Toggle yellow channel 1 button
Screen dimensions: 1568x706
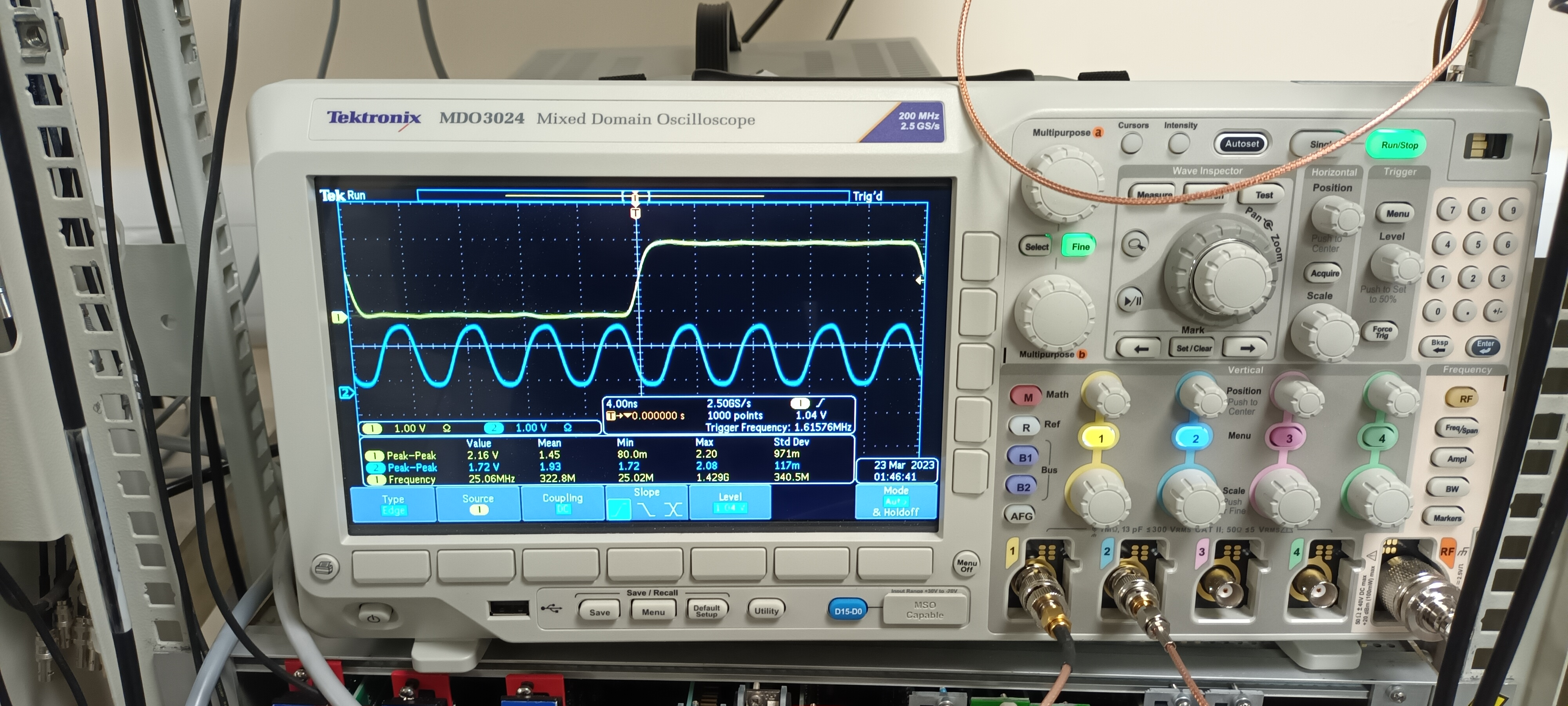1100,438
